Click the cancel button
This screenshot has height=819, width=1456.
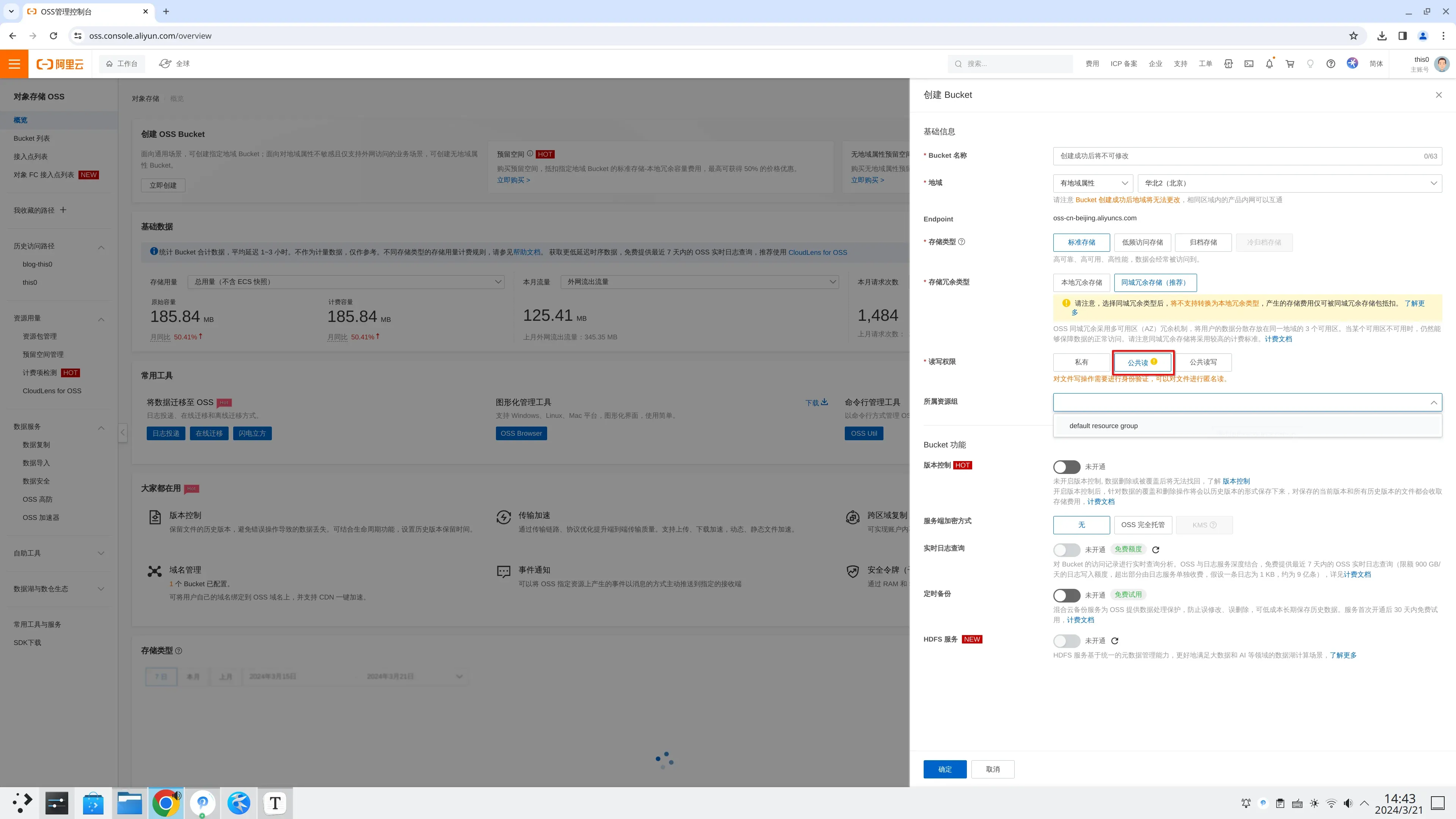[993, 769]
